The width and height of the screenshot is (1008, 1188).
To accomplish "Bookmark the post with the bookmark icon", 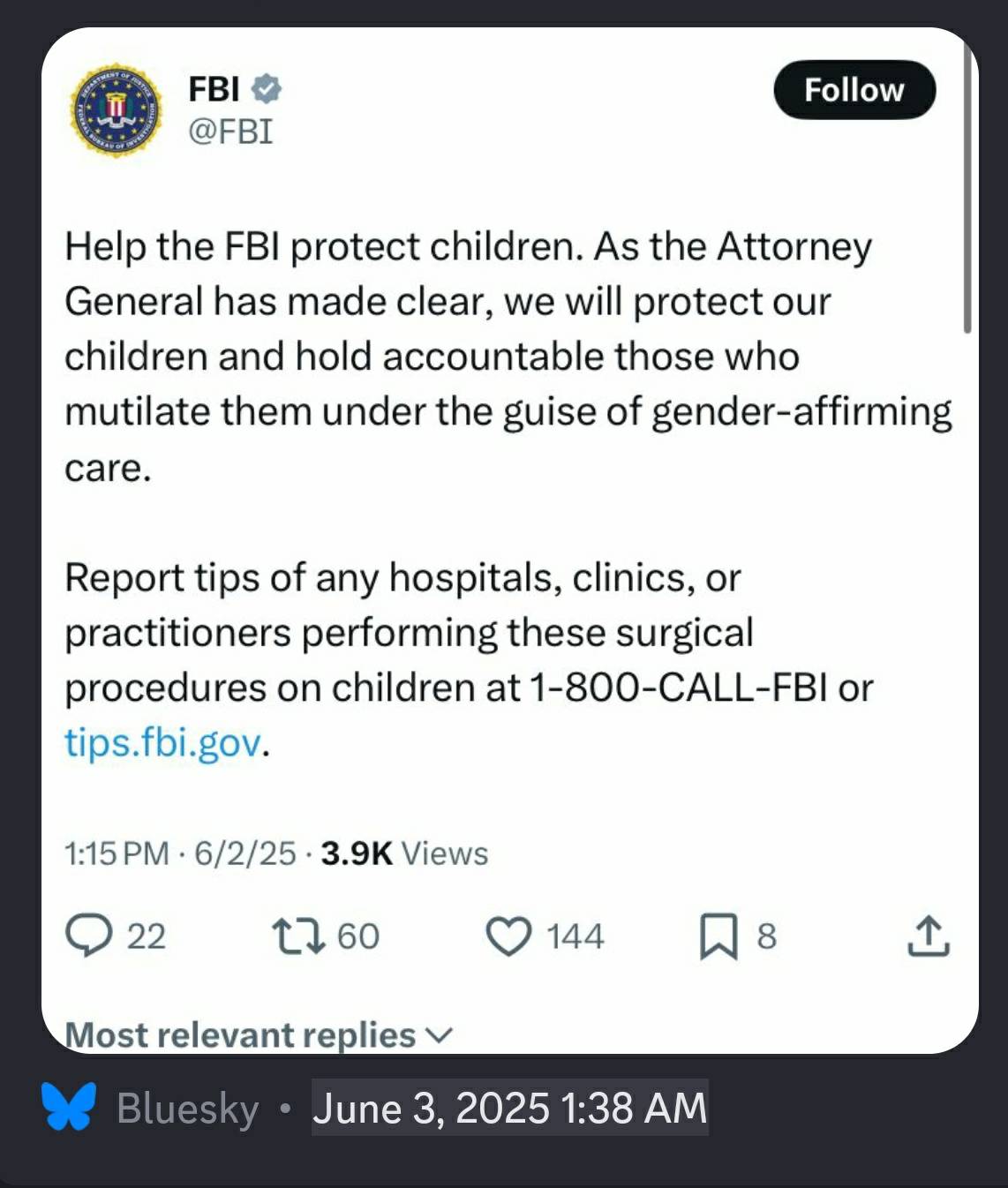I will 718,936.
